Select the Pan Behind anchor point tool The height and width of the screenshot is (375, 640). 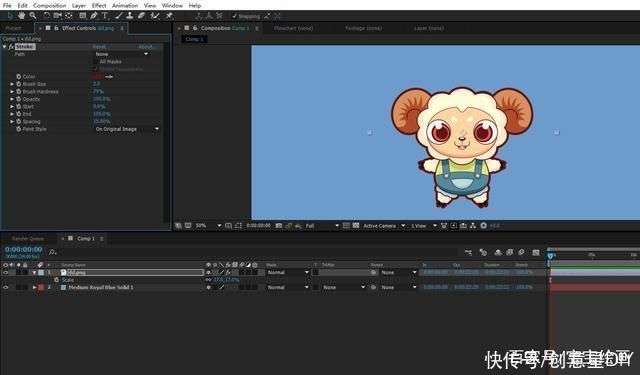coord(69,16)
